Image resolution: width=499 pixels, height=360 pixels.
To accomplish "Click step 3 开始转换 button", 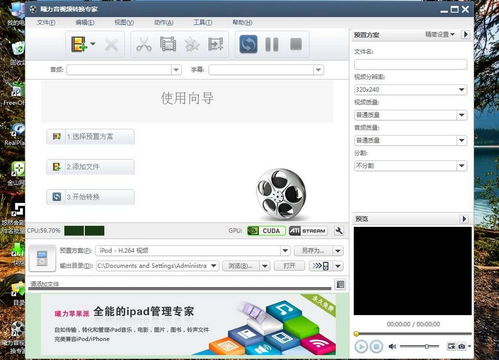I will point(90,197).
